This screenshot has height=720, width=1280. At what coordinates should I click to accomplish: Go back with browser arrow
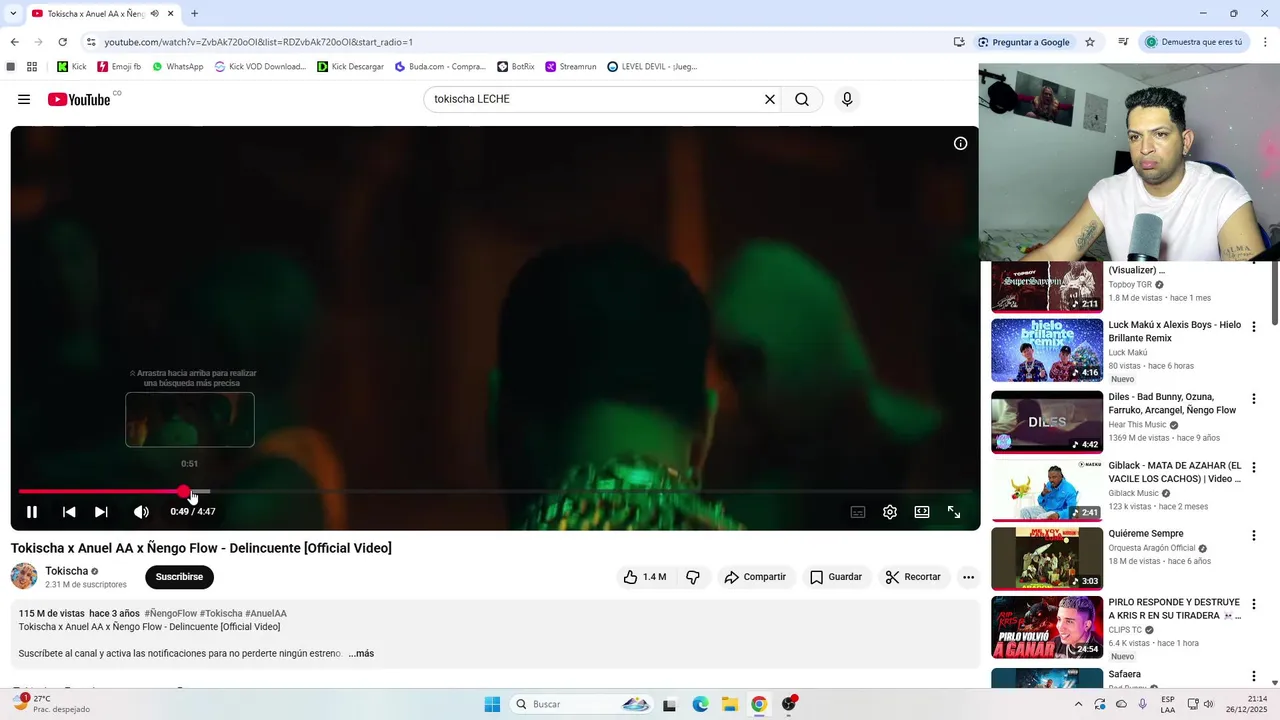click(x=14, y=42)
